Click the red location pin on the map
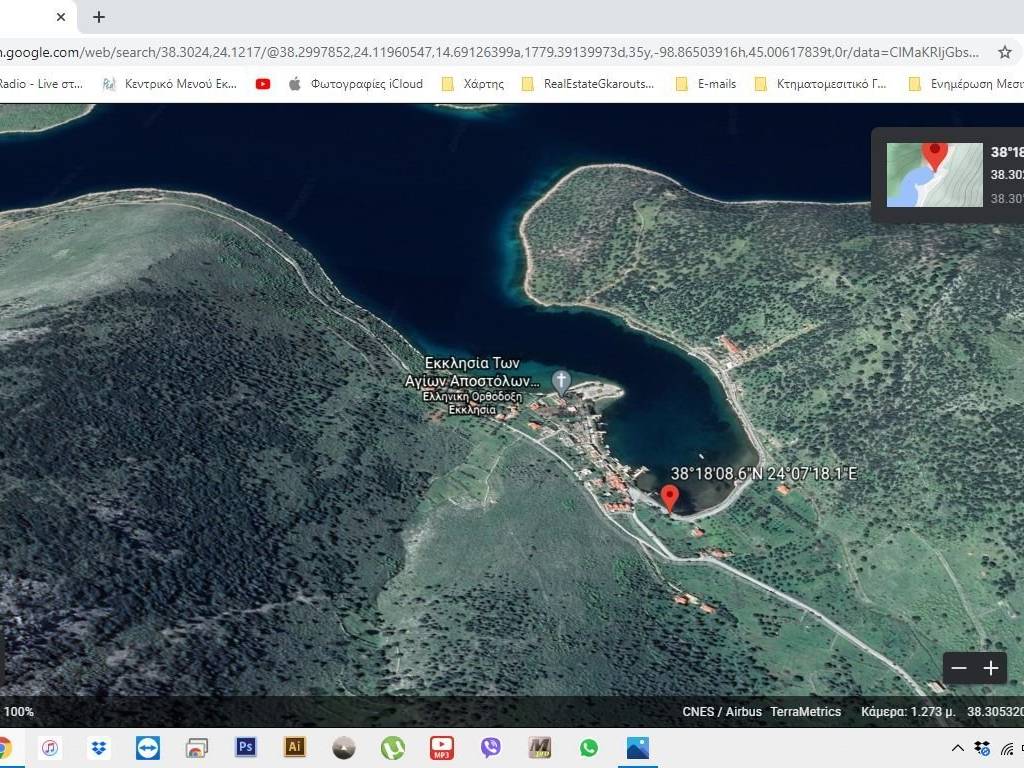The image size is (1024, 768). [670, 496]
